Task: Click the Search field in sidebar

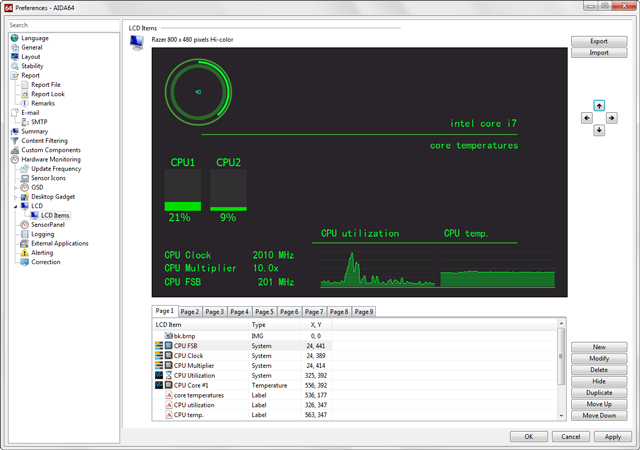Action: [x=60, y=25]
